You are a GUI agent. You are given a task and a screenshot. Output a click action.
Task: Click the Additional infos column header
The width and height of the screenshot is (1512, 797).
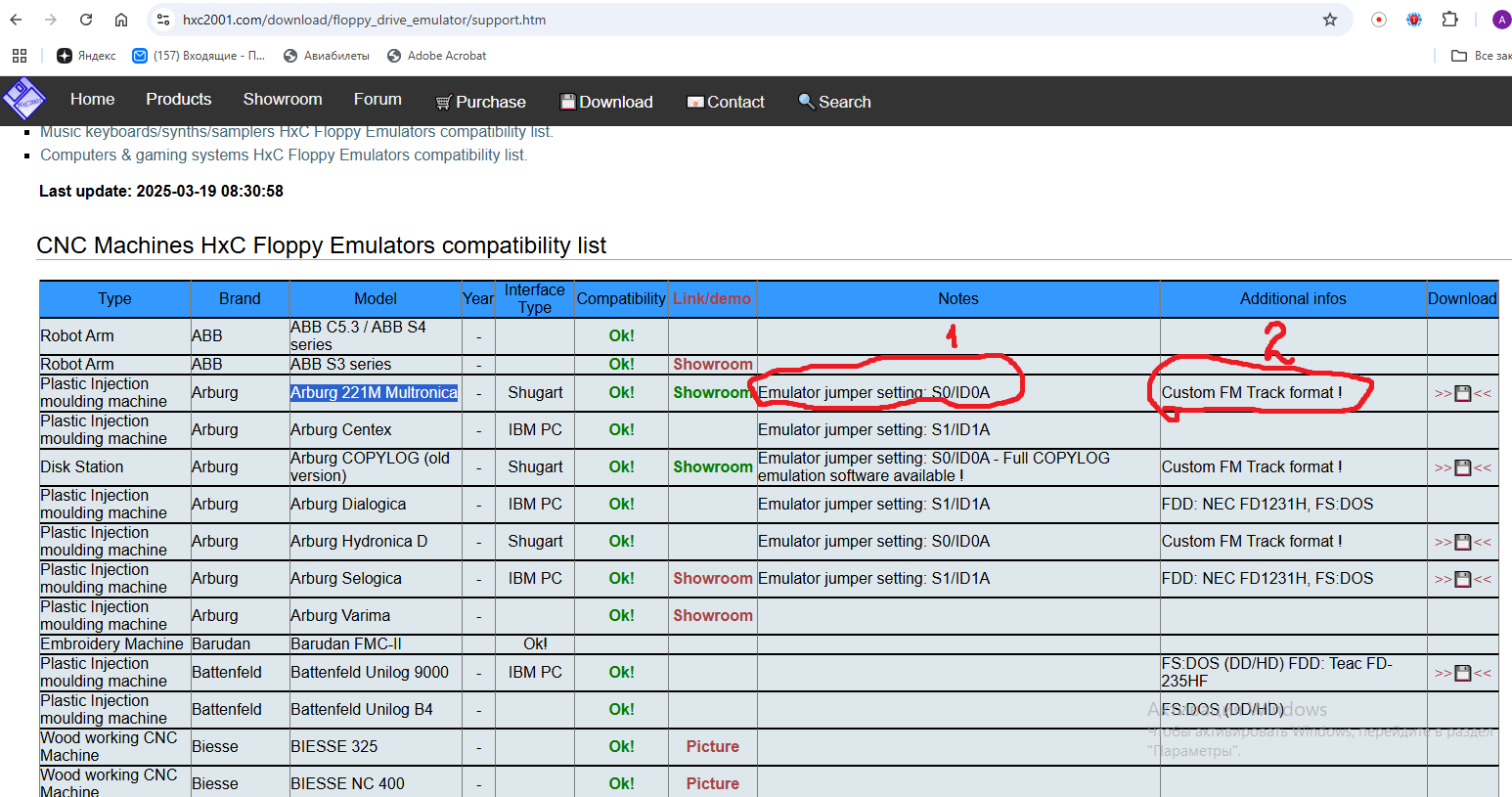click(1293, 298)
